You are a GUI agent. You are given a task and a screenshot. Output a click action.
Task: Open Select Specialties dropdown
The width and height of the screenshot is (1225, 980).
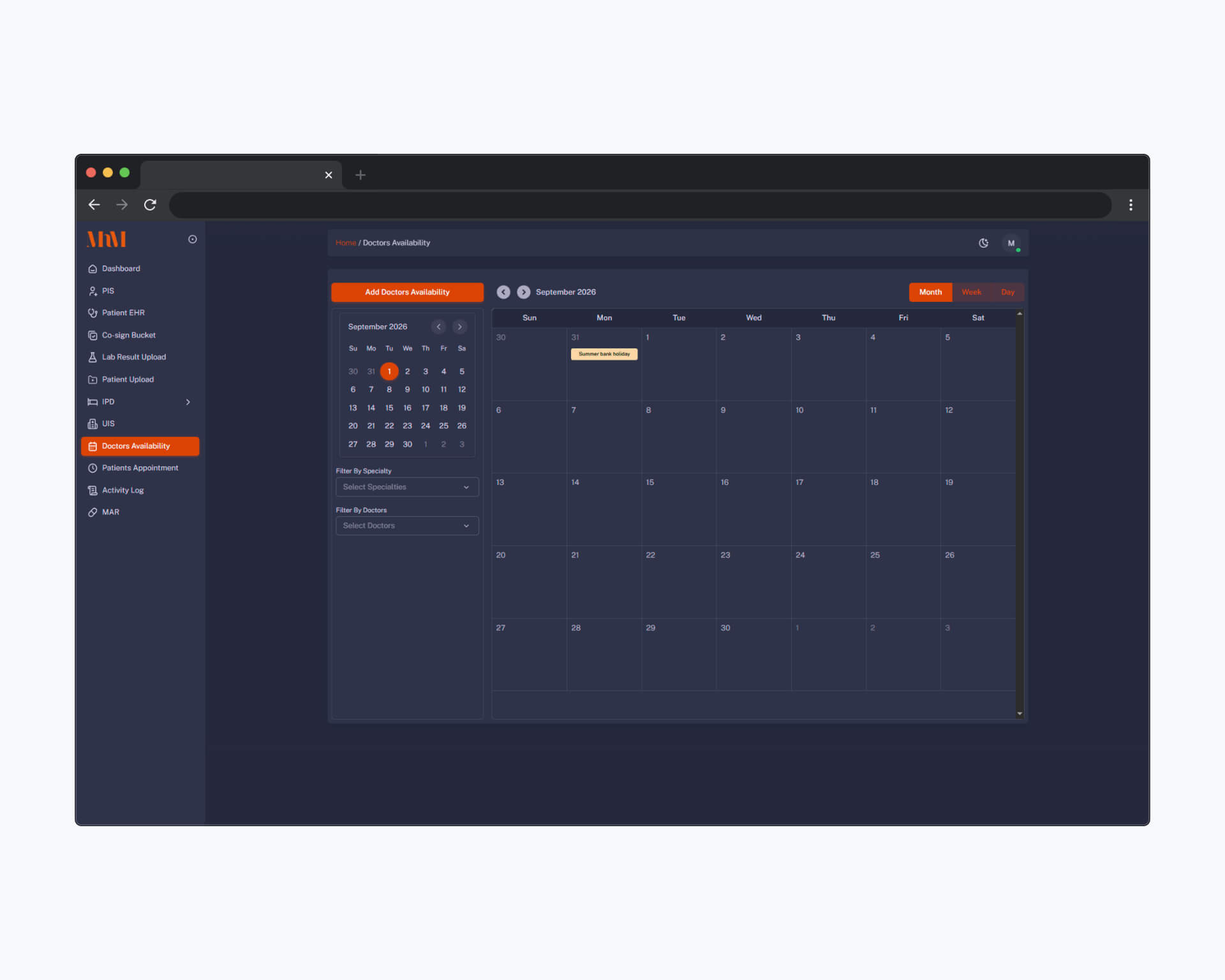tap(406, 487)
